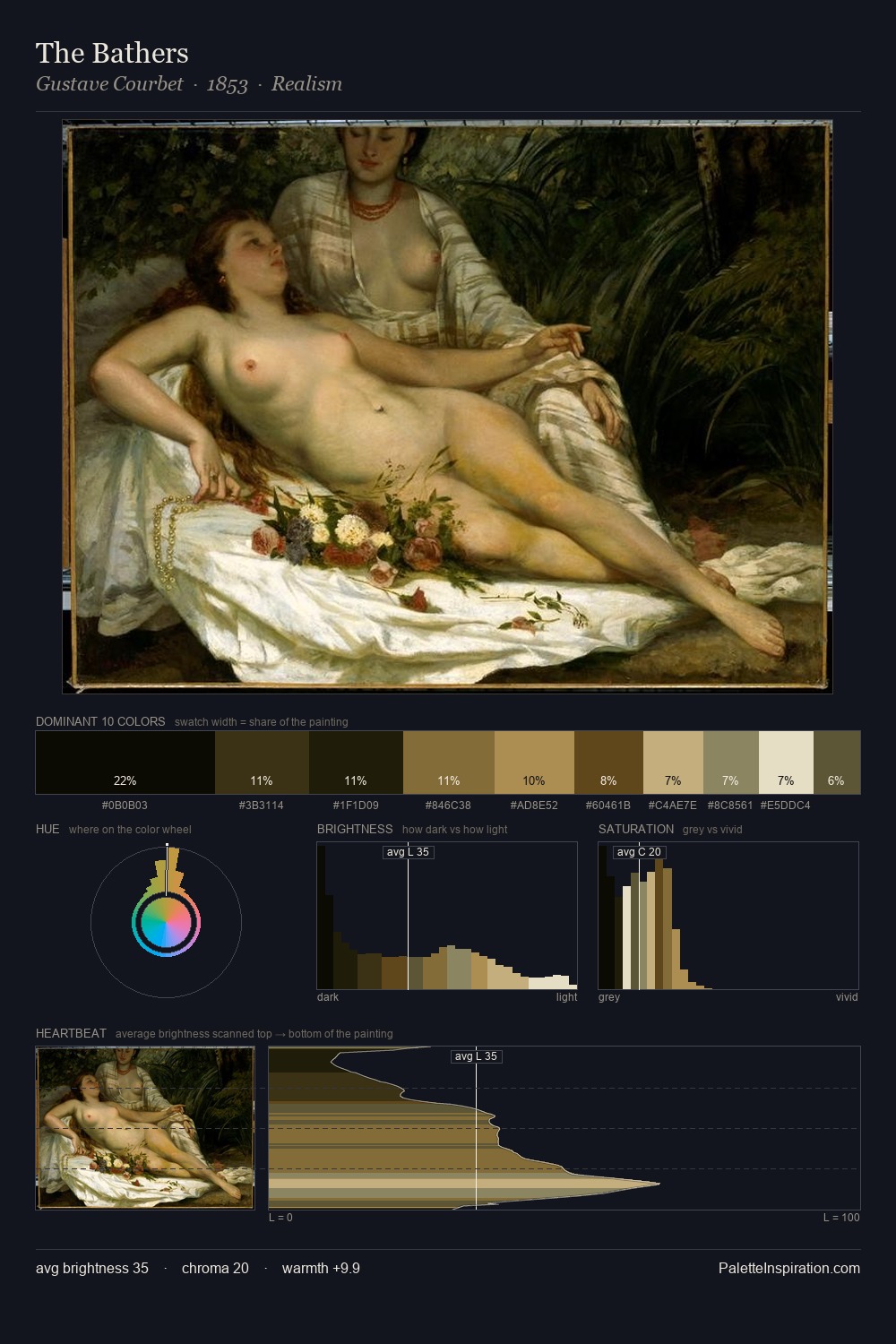Click the hex label #60461B
The height and width of the screenshot is (1344, 896).
[608, 806]
